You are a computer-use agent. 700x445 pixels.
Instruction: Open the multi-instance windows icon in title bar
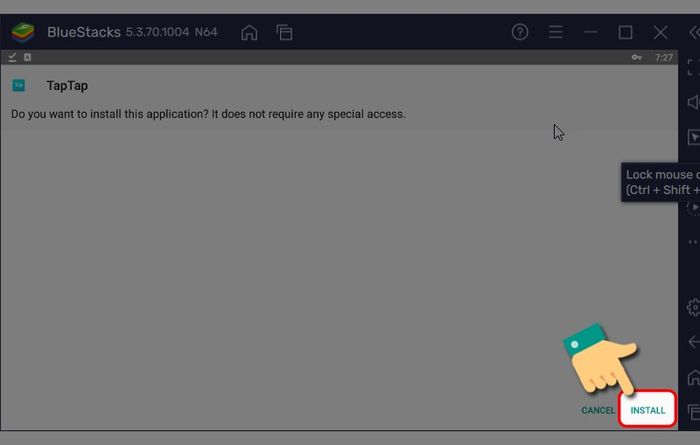pyautogui.click(x=284, y=32)
